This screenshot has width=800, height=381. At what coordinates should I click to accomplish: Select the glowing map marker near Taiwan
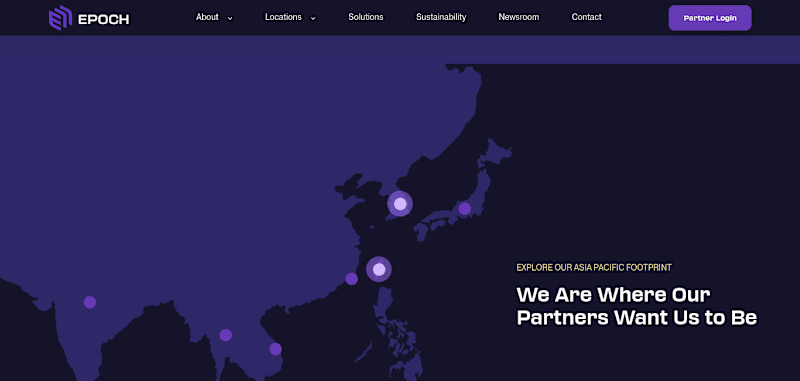click(x=379, y=269)
